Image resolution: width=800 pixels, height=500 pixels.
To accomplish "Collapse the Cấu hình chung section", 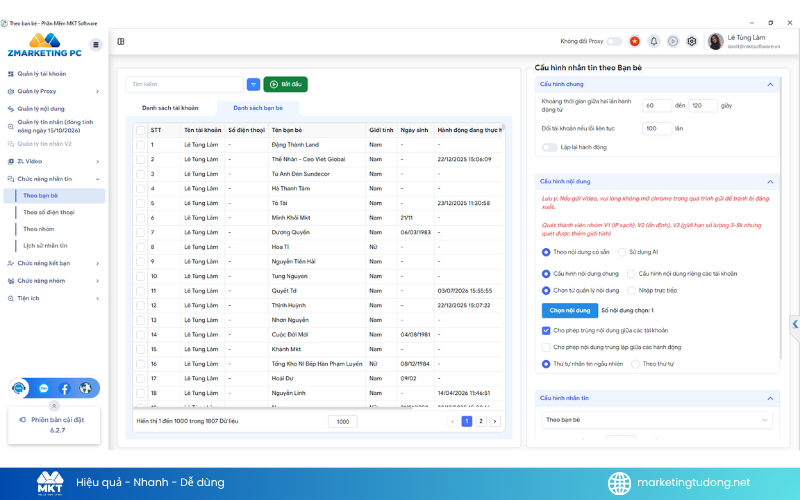I will click(x=770, y=84).
